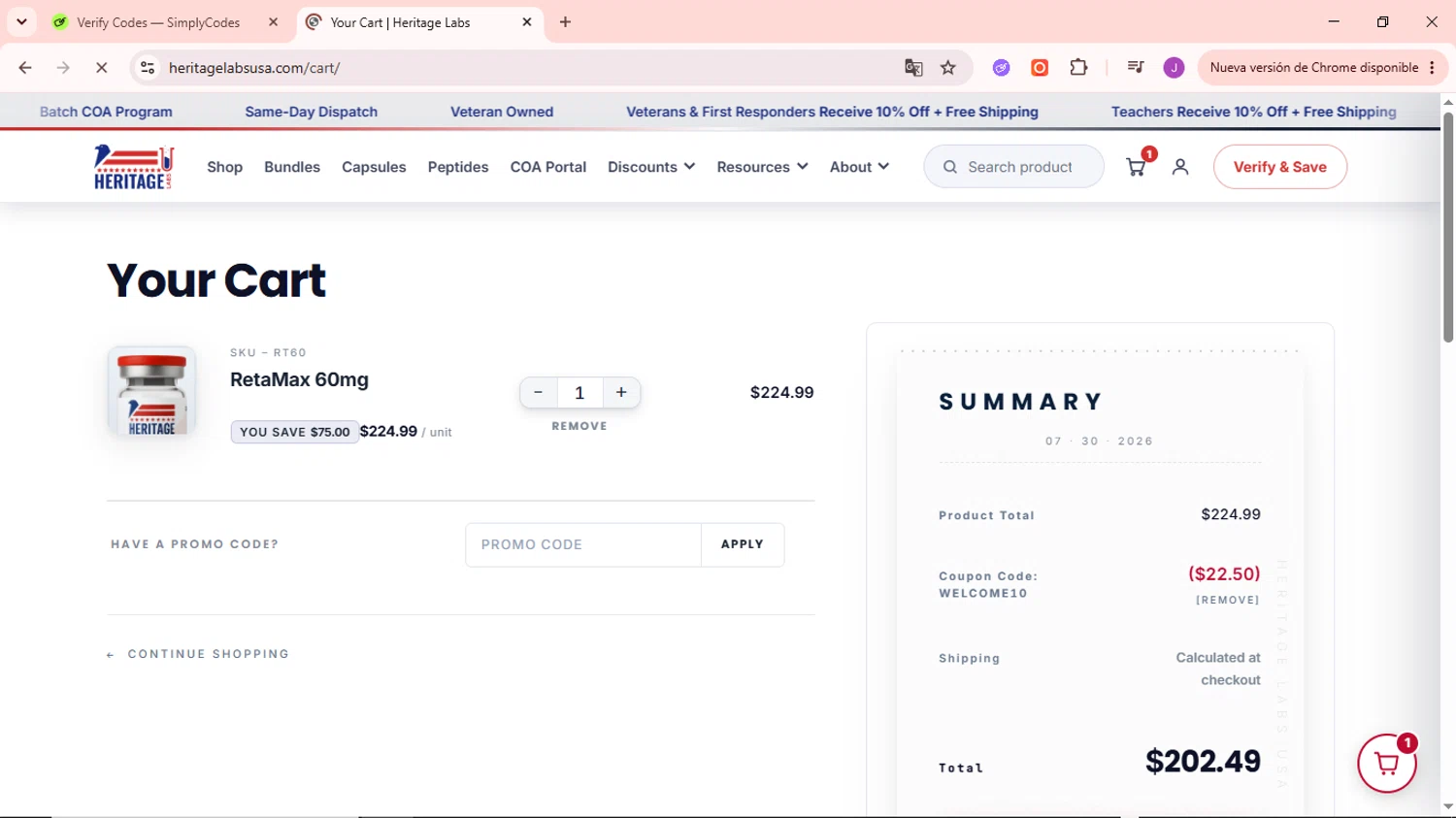Click the Search product field
The image size is (1456, 818).
tap(1013, 167)
